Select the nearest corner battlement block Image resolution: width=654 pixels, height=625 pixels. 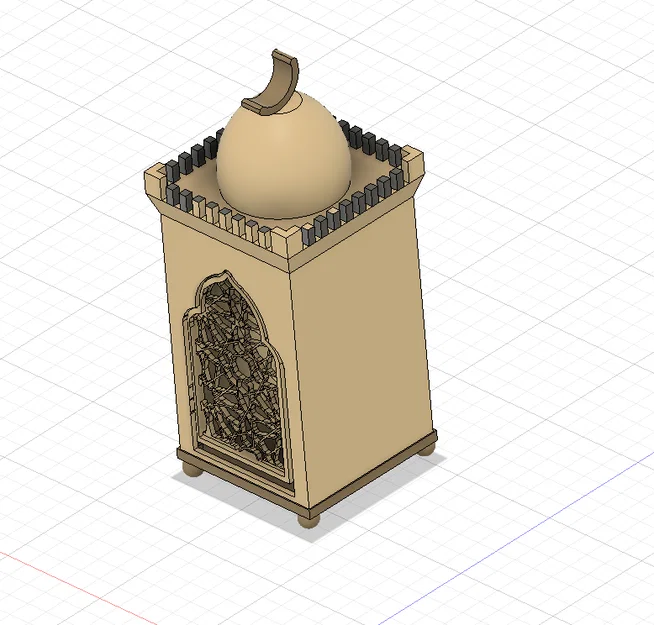click(287, 244)
